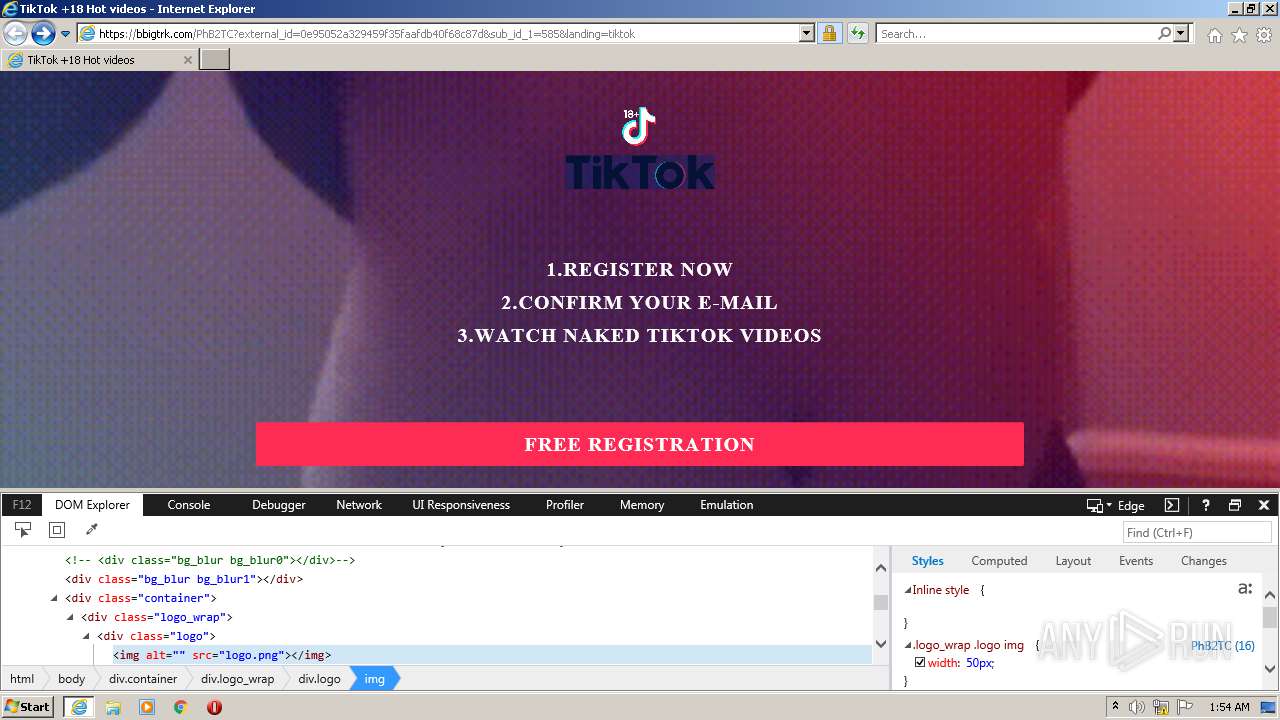
Task: Switch to the Console tab
Action: 189,505
